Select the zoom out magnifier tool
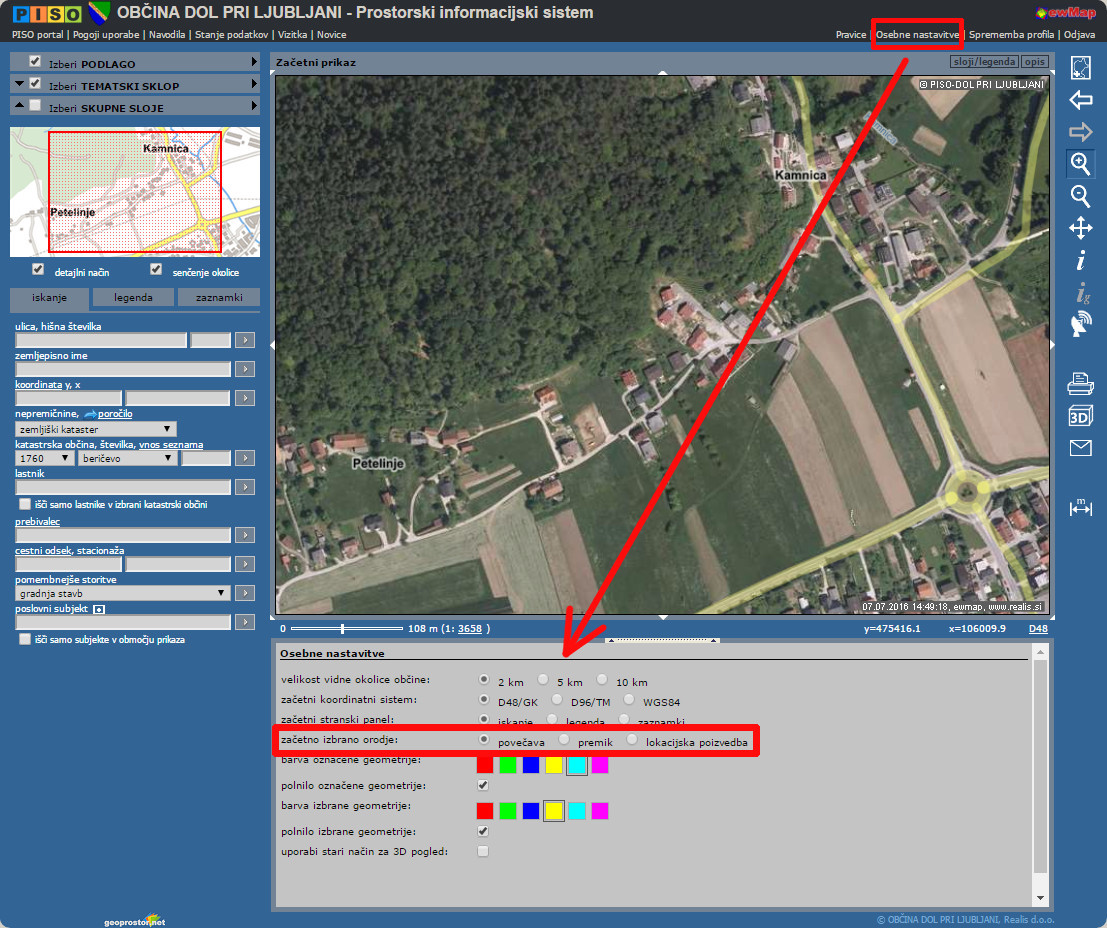Screen dimensions: 1107x928 point(1080,195)
